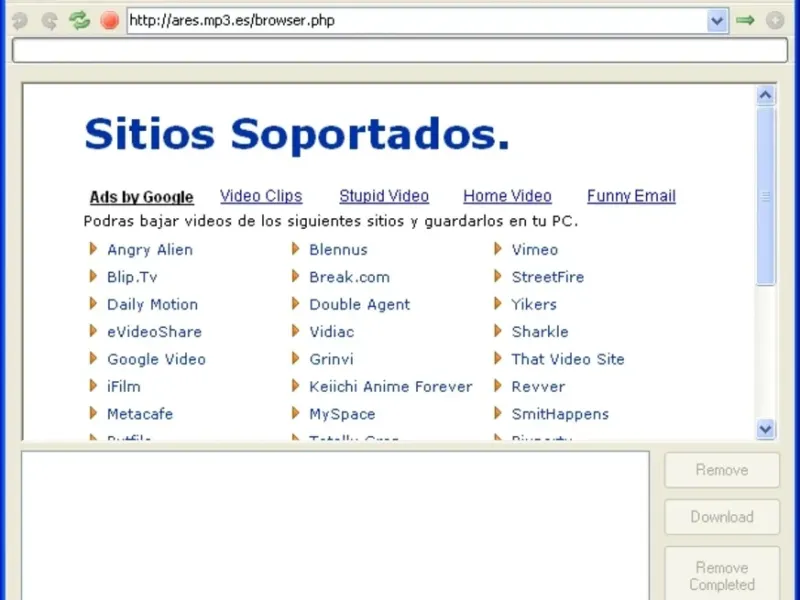Screen dimensions: 800x600
Task: Click the orange arrow bullet beside MySpace
Action: pyautogui.click(x=295, y=413)
